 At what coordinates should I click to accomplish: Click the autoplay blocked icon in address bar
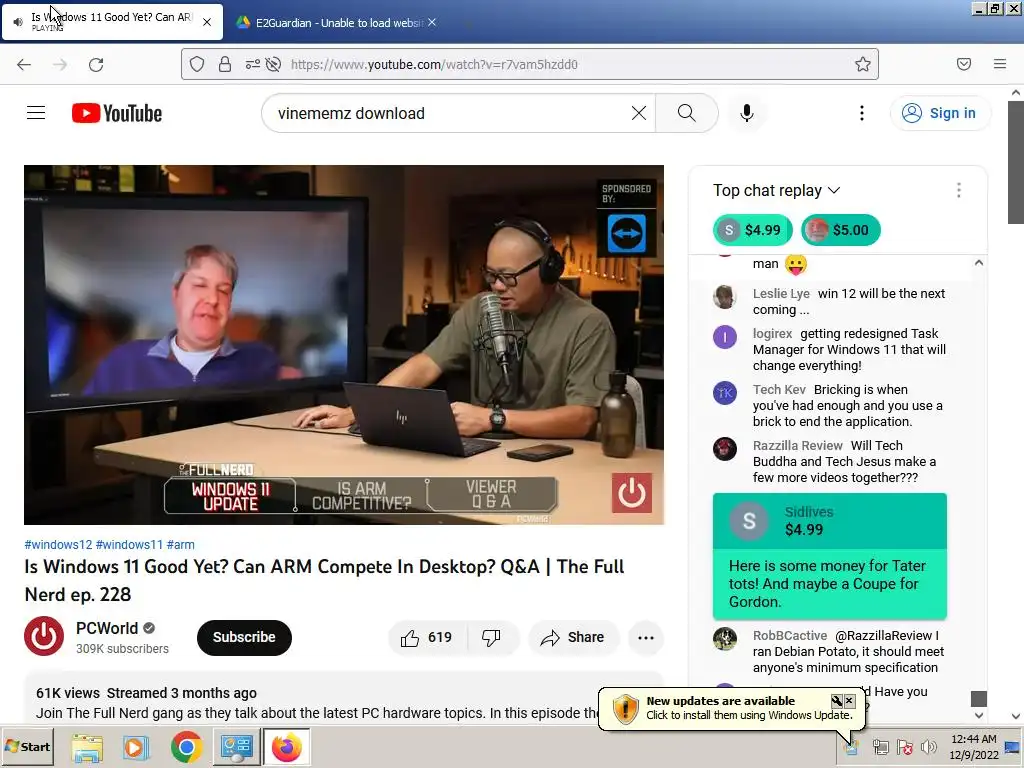coord(274,64)
